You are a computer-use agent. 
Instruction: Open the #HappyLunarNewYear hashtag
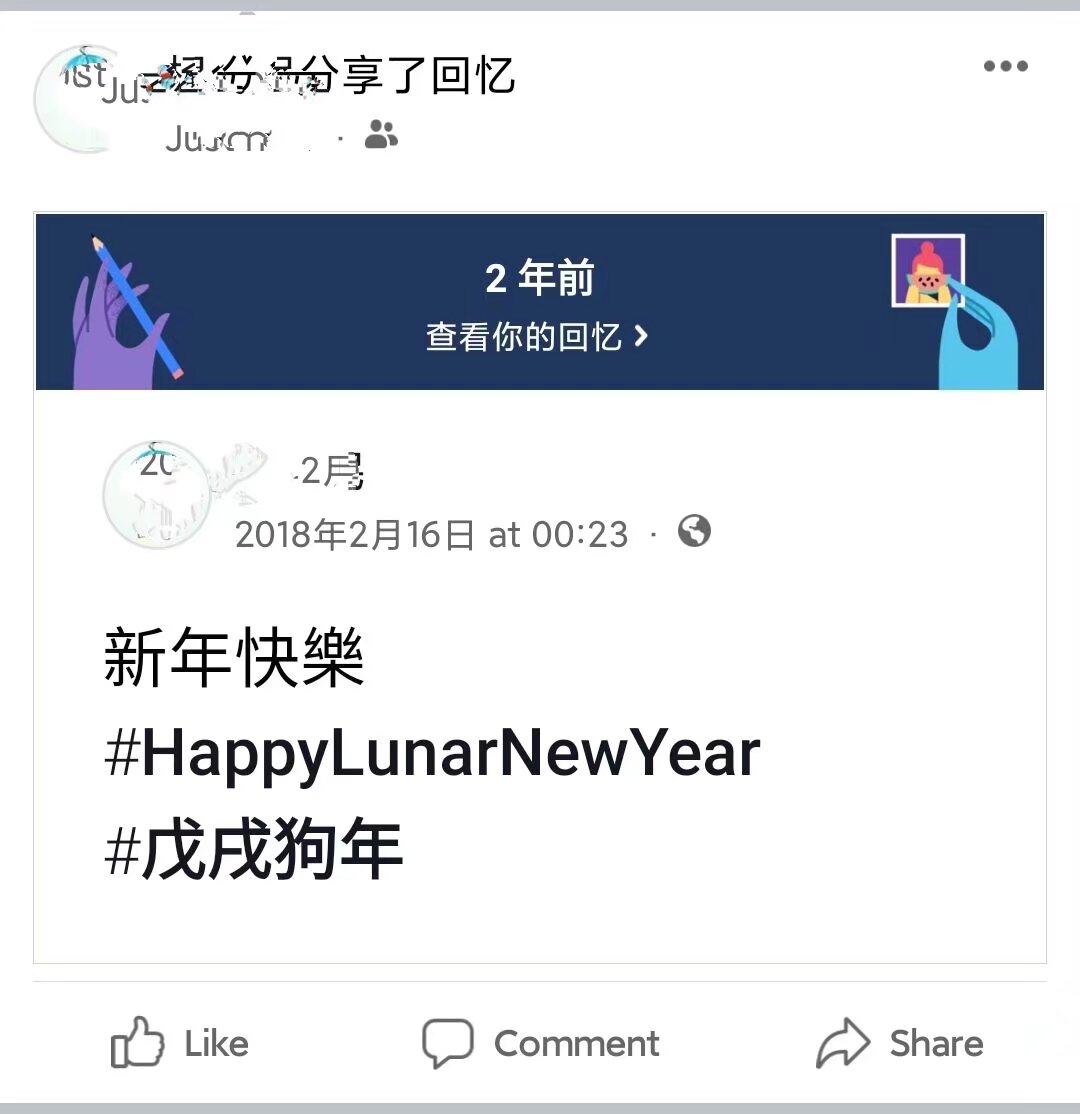point(433,754)
